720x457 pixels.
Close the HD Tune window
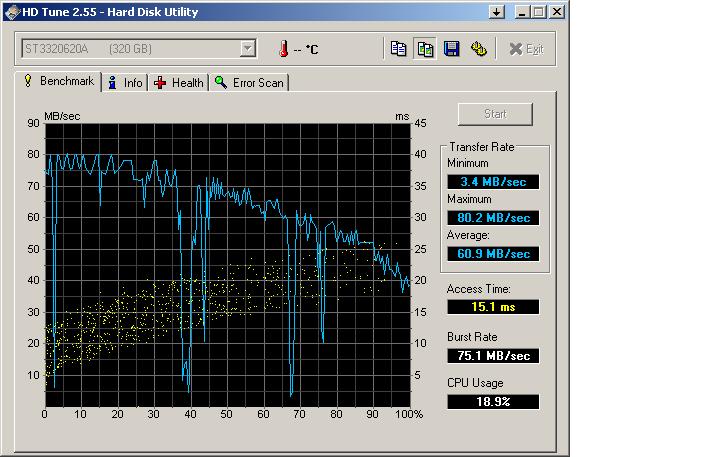[557, 12]
